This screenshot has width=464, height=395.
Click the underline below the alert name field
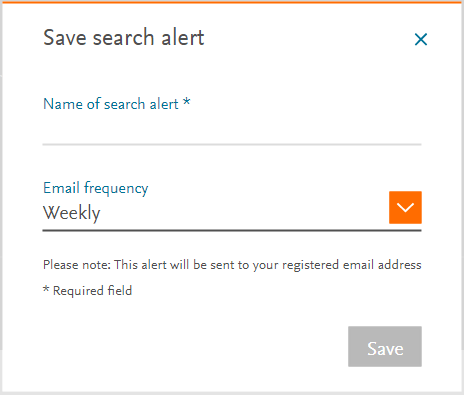click(x=232, y=144)
